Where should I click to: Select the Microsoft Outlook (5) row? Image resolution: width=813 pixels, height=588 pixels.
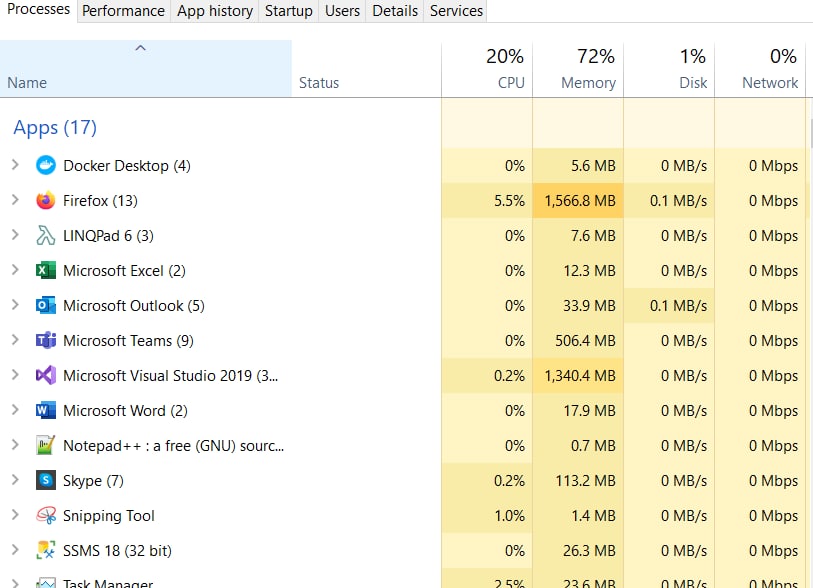pyautogui.click(x=402, y=305)
